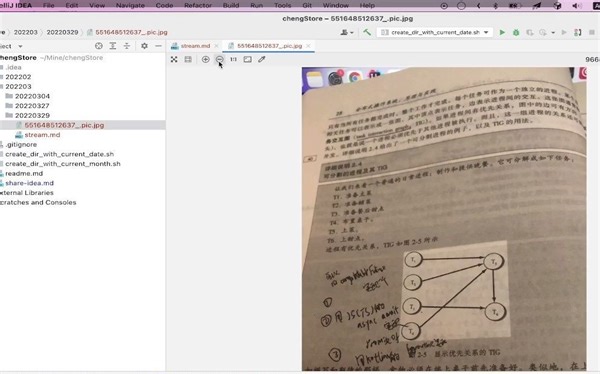
Task: Fit image zoom to window
Action: click(248, 59)
